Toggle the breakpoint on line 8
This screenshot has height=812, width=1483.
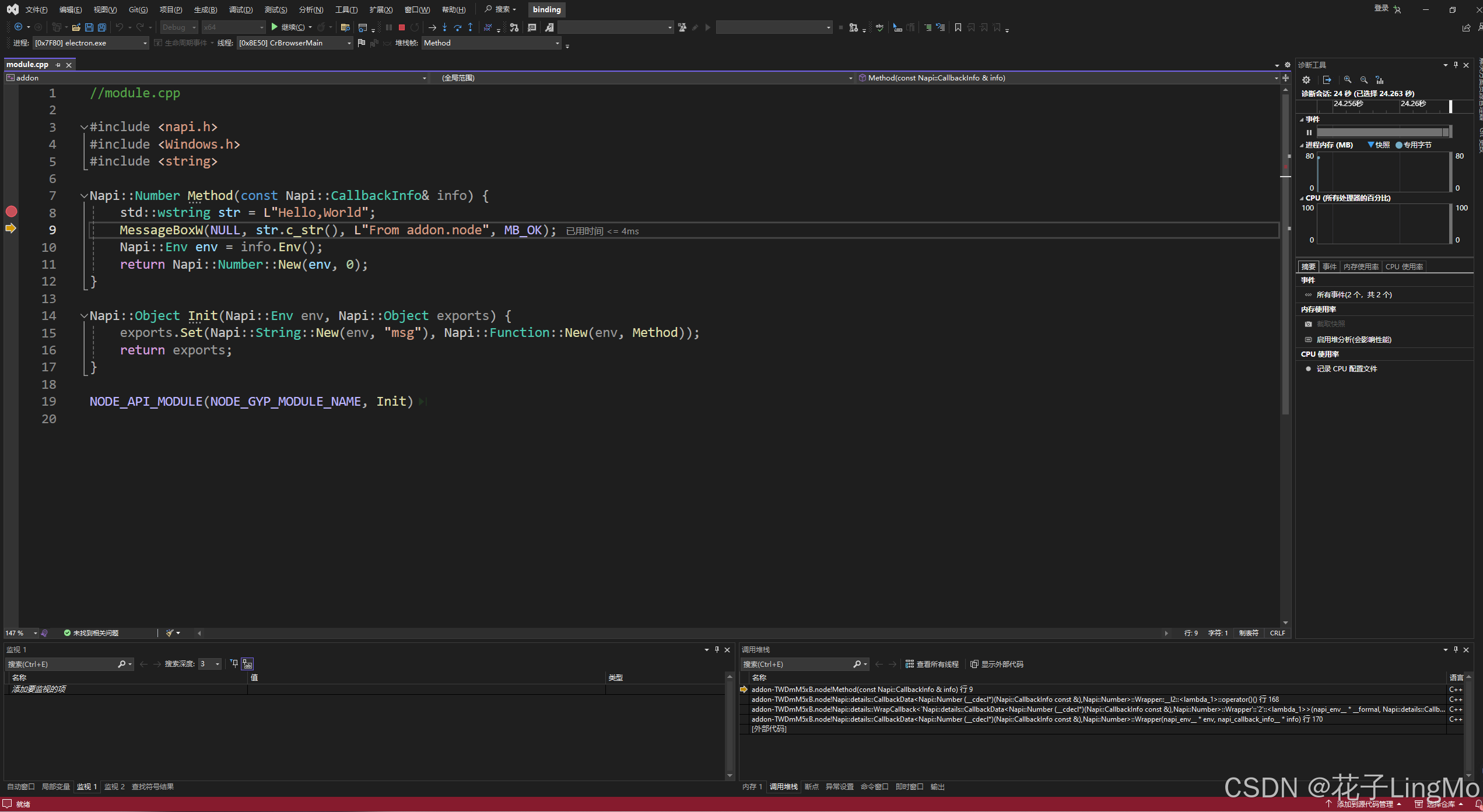pos(11,212)
